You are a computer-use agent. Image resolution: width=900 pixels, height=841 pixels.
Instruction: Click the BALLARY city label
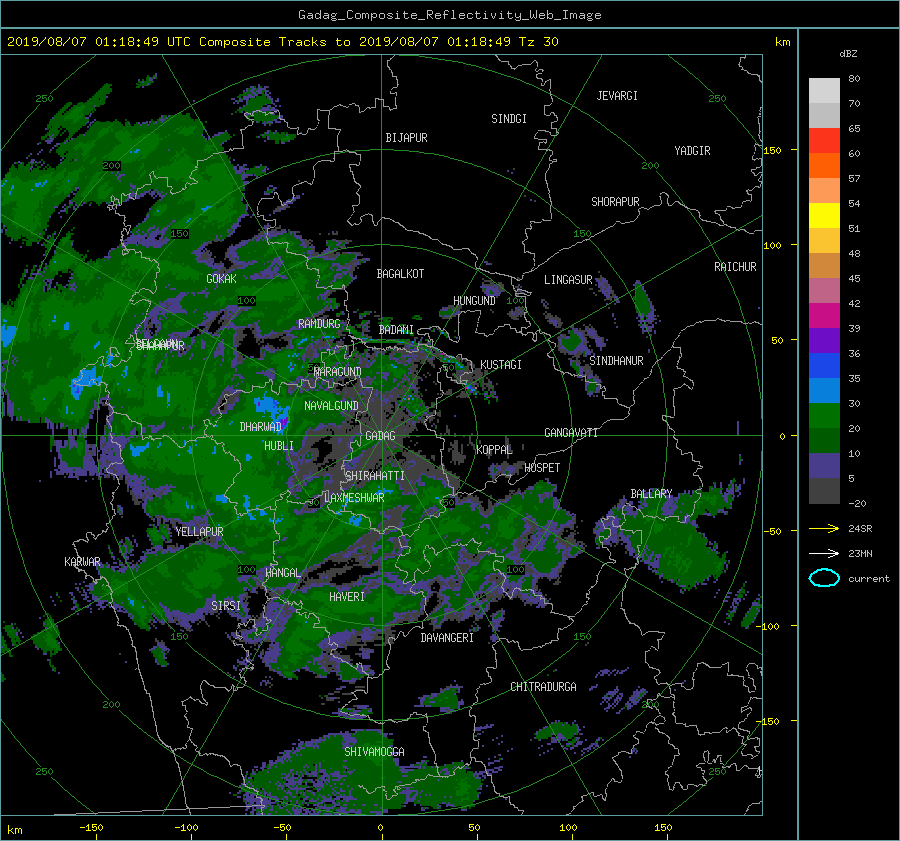651,494
